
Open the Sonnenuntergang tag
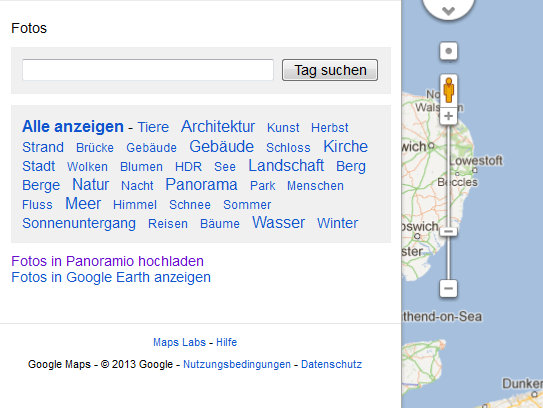coord(79,224)
